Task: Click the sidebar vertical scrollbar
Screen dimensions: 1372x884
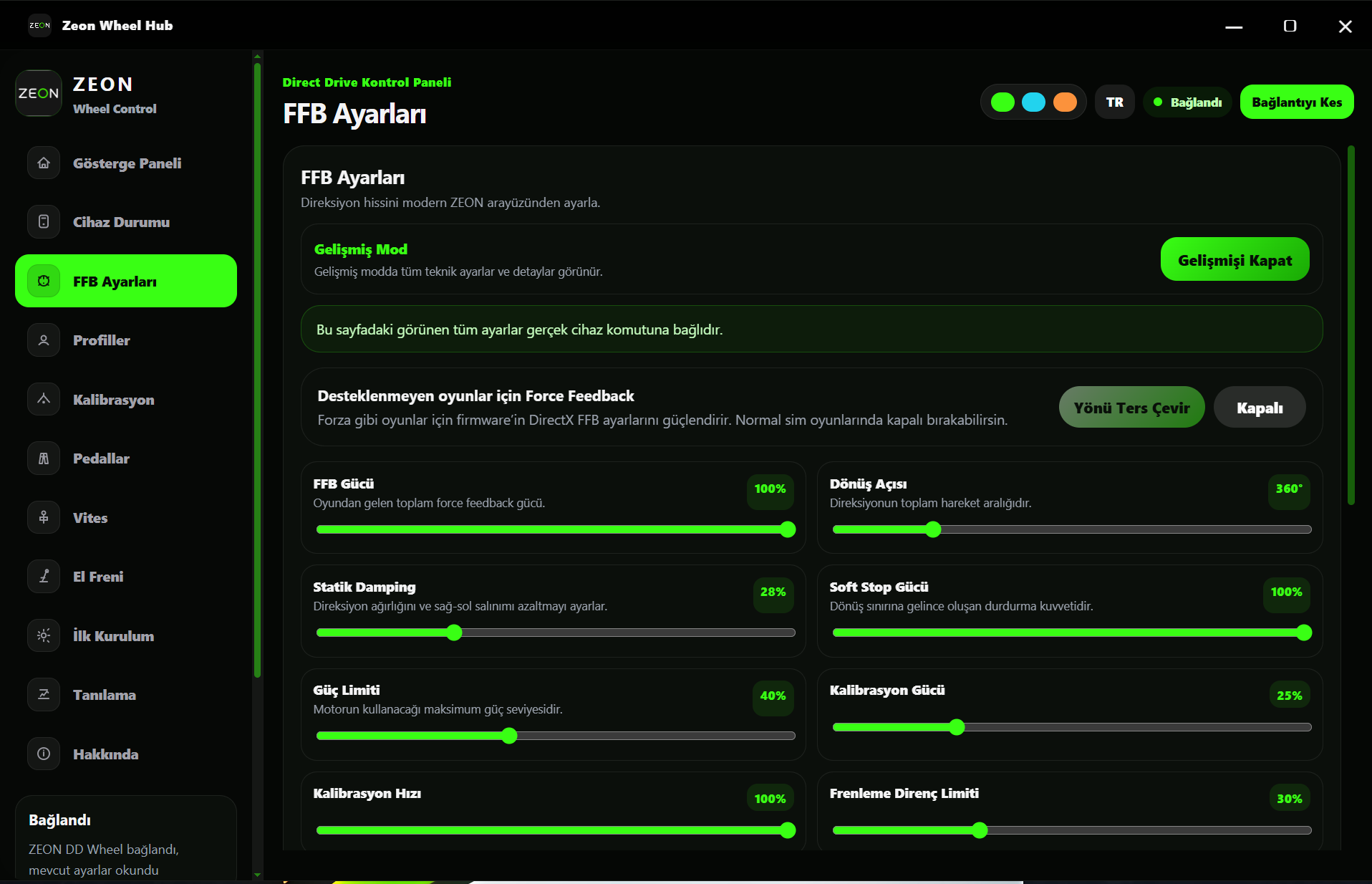Action: click(257, 370)
